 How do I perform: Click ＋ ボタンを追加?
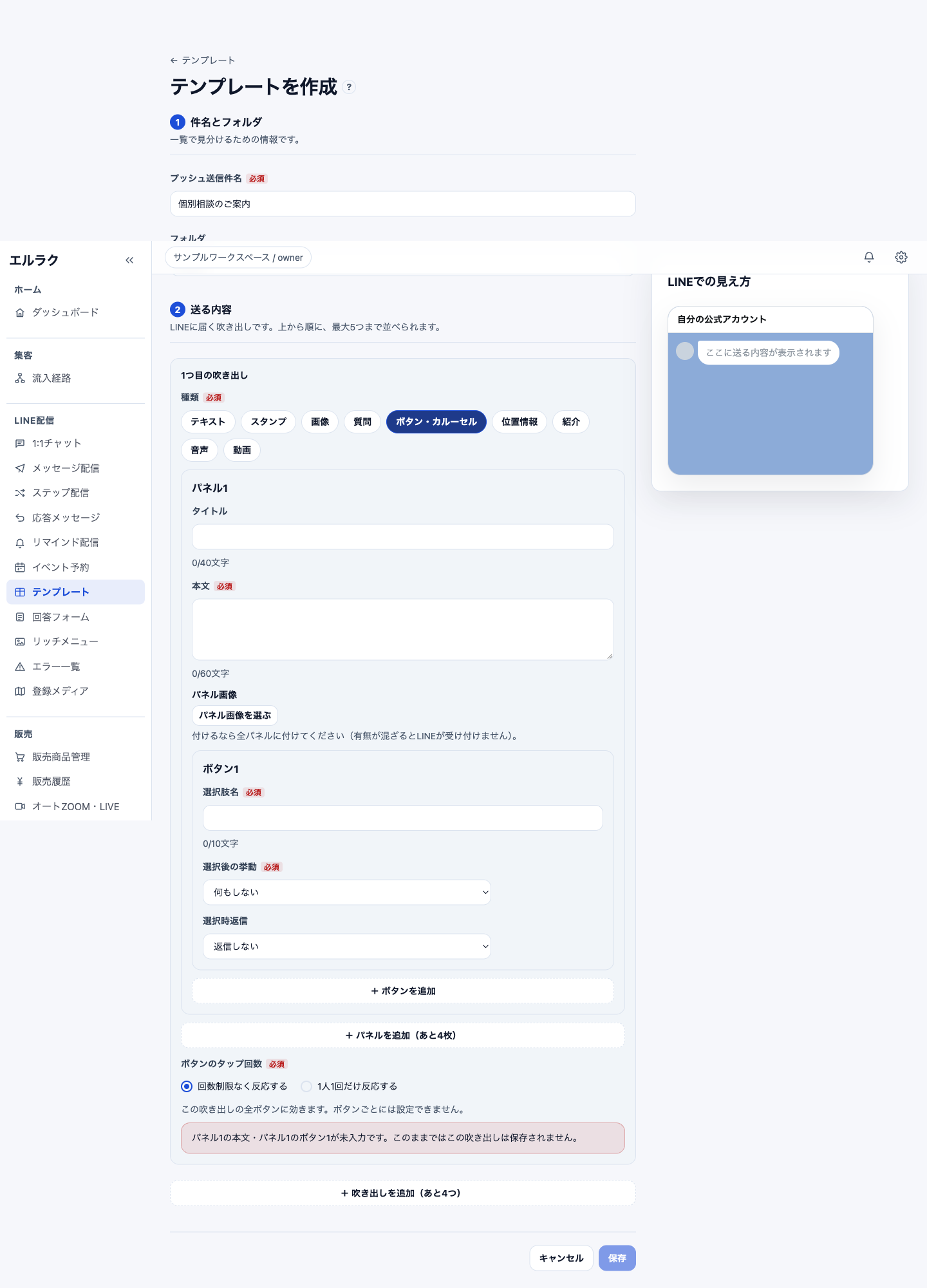[403, 991]
